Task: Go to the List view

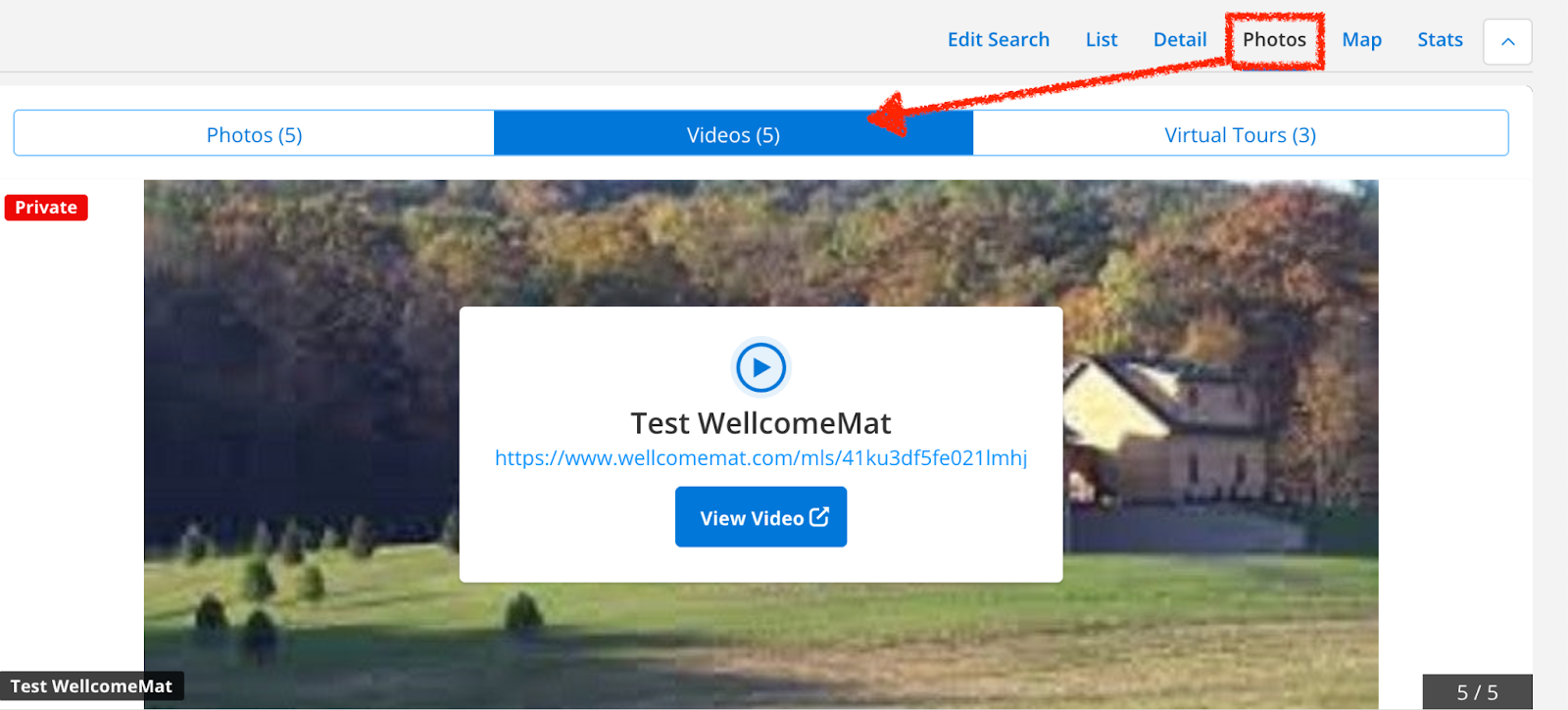Action: (1102, 40)
